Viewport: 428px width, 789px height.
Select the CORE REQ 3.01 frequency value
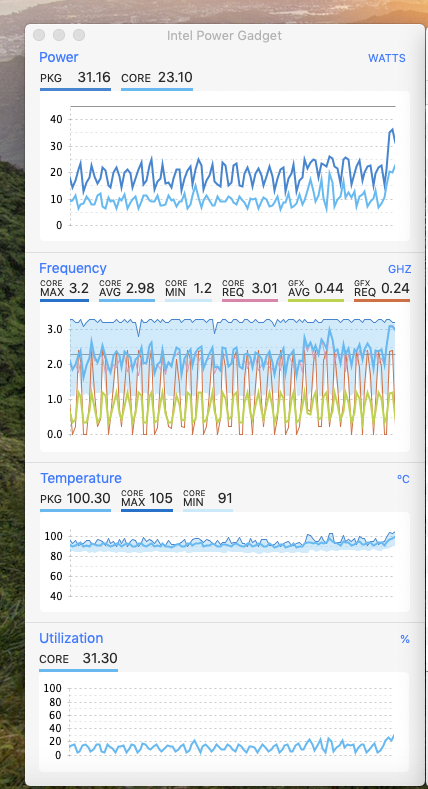click(x=250, y=288)
